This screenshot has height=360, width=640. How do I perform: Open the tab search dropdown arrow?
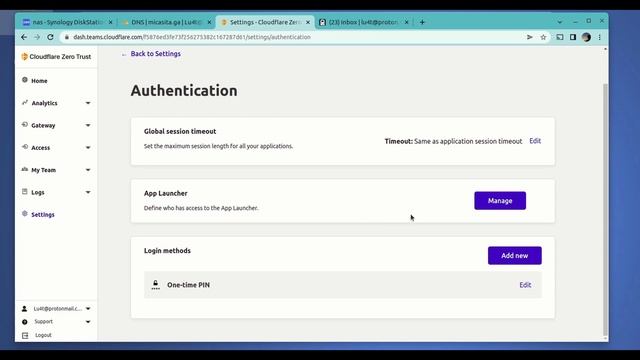560,22
